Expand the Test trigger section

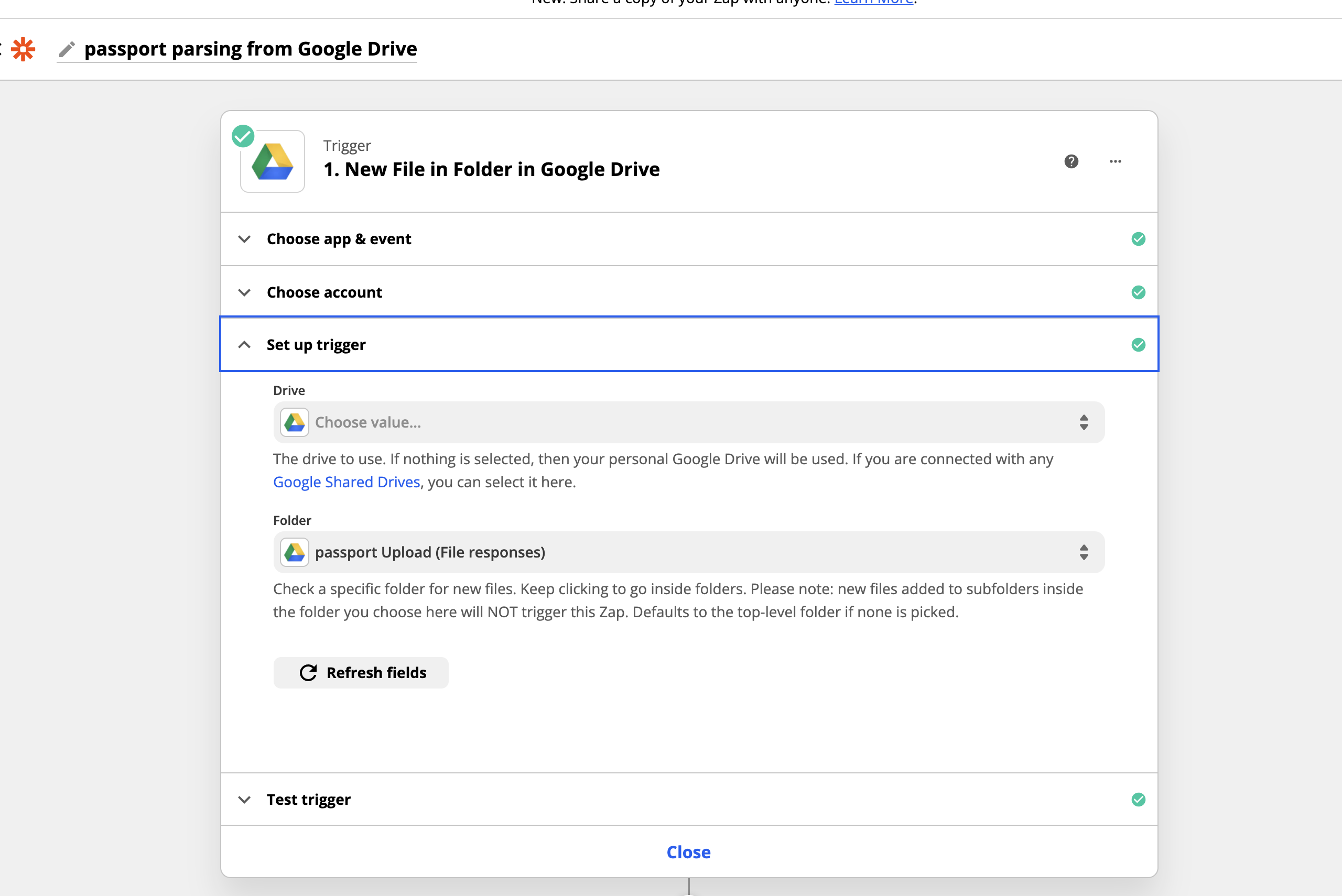point(308,800)
